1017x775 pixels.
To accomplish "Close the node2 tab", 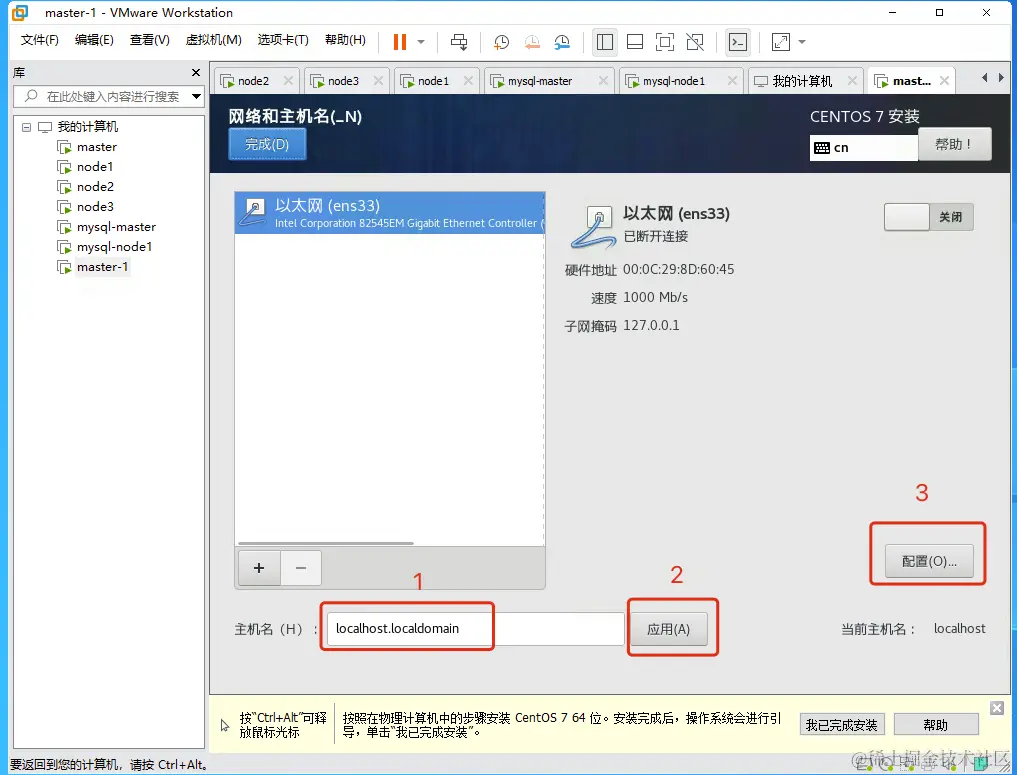I will point(289,80).
